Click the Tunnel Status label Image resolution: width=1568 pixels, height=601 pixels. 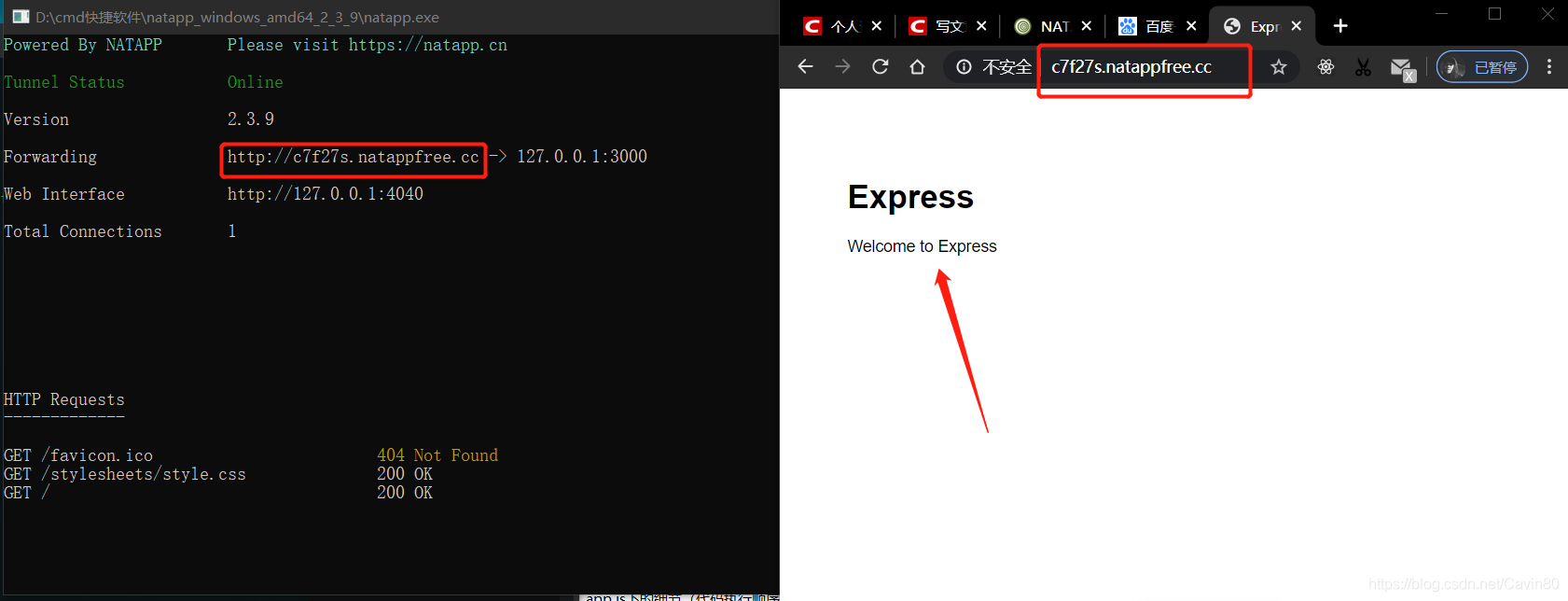64,82
